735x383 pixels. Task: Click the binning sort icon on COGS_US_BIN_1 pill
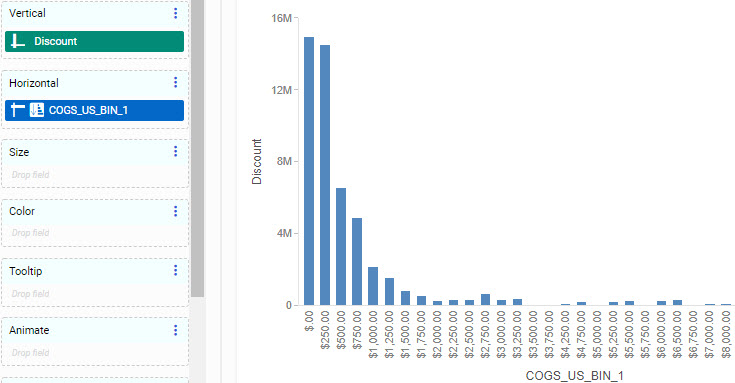tap(37, 110)
